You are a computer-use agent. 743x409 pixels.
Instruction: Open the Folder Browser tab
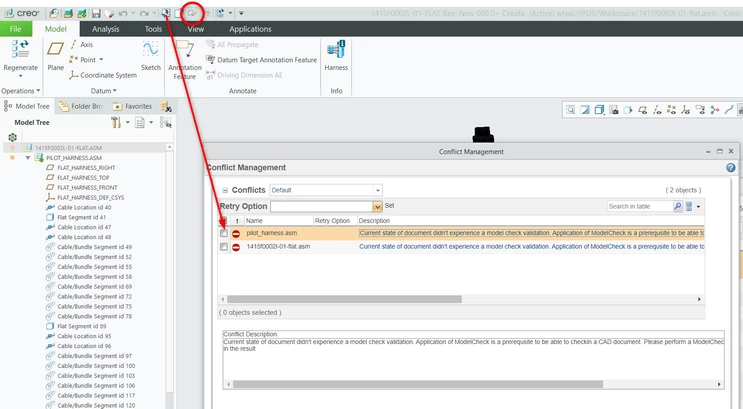pos(81,106)
